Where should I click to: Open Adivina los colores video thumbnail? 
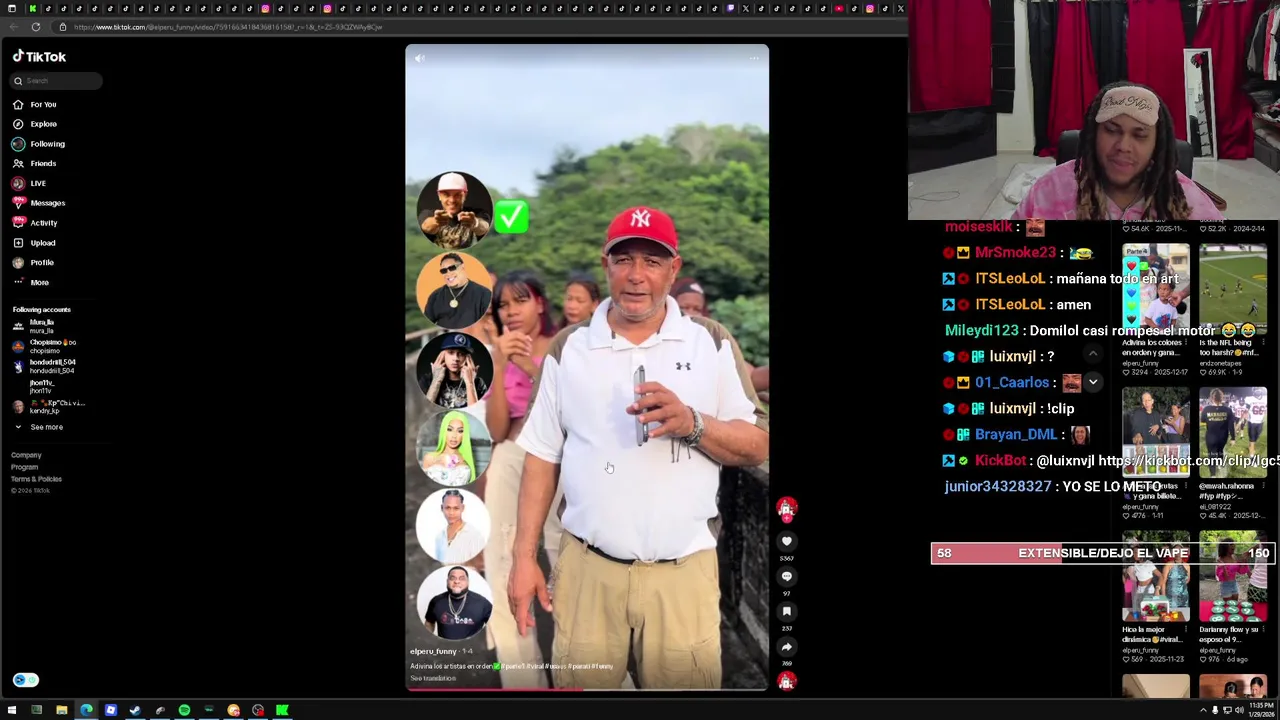pyautogui.click(x=1156, y=290)
